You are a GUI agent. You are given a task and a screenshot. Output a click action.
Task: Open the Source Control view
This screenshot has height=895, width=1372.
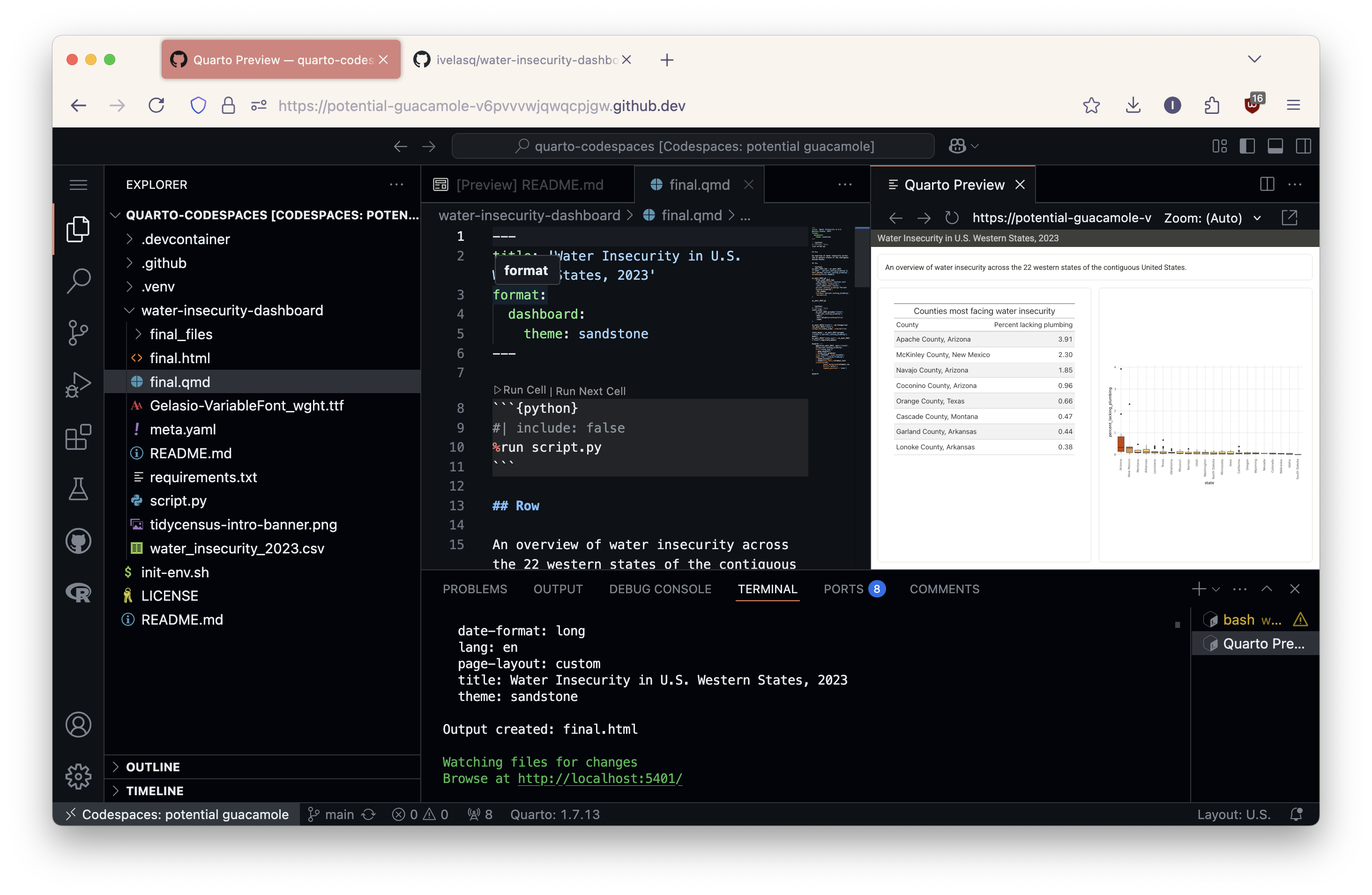[78, 333]
